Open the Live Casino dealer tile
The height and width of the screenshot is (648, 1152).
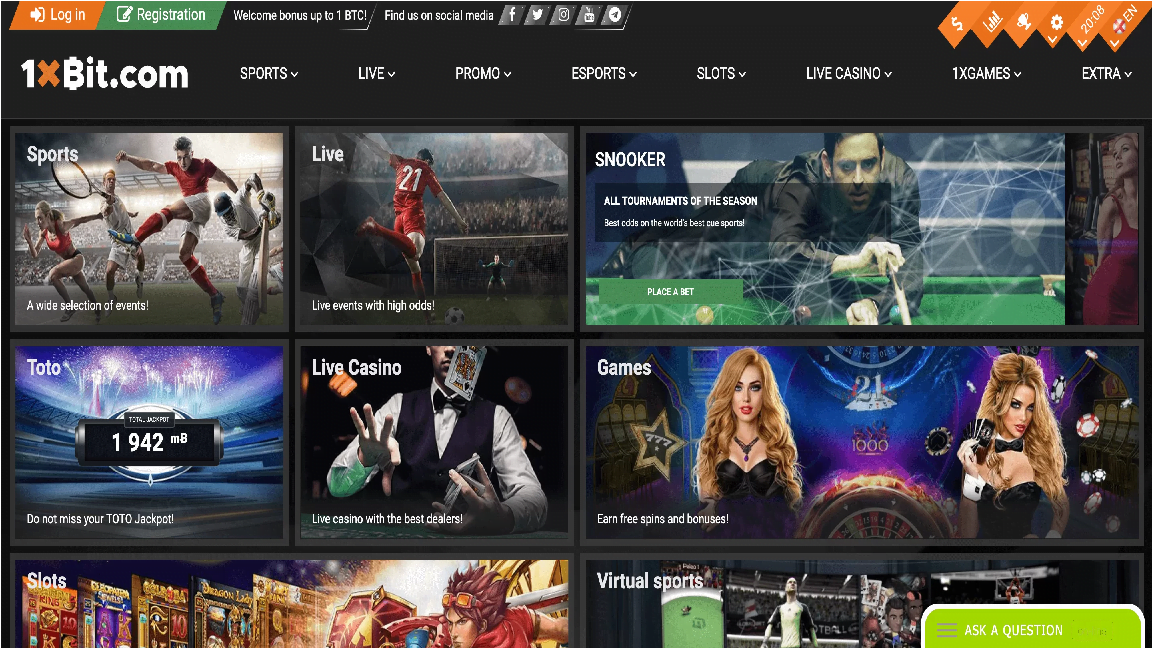(434, 442)
